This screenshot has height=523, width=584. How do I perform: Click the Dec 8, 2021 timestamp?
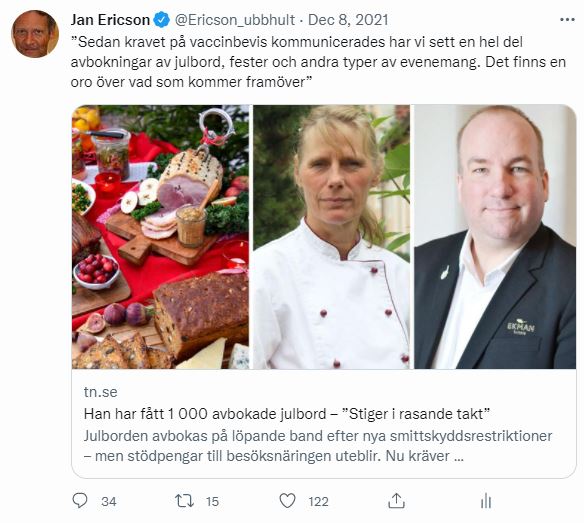(348, 20)
